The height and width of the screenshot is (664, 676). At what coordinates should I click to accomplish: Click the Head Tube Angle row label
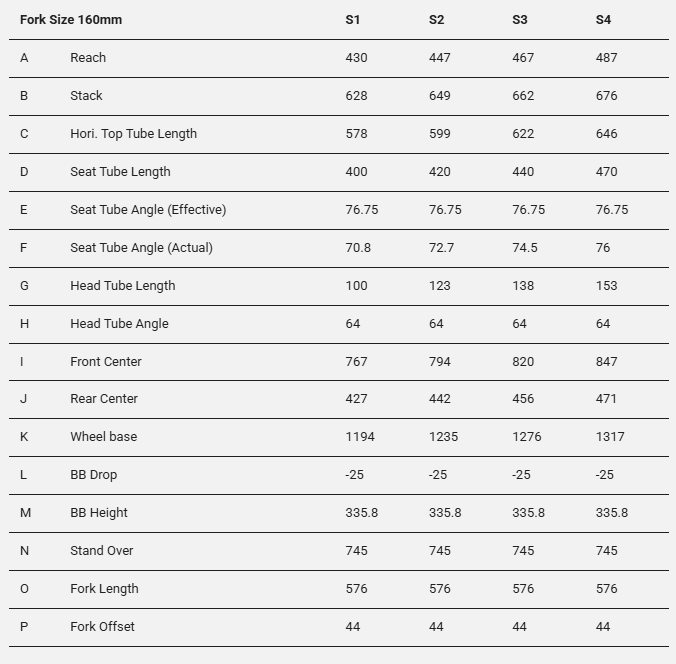click(x=119, y=324)
